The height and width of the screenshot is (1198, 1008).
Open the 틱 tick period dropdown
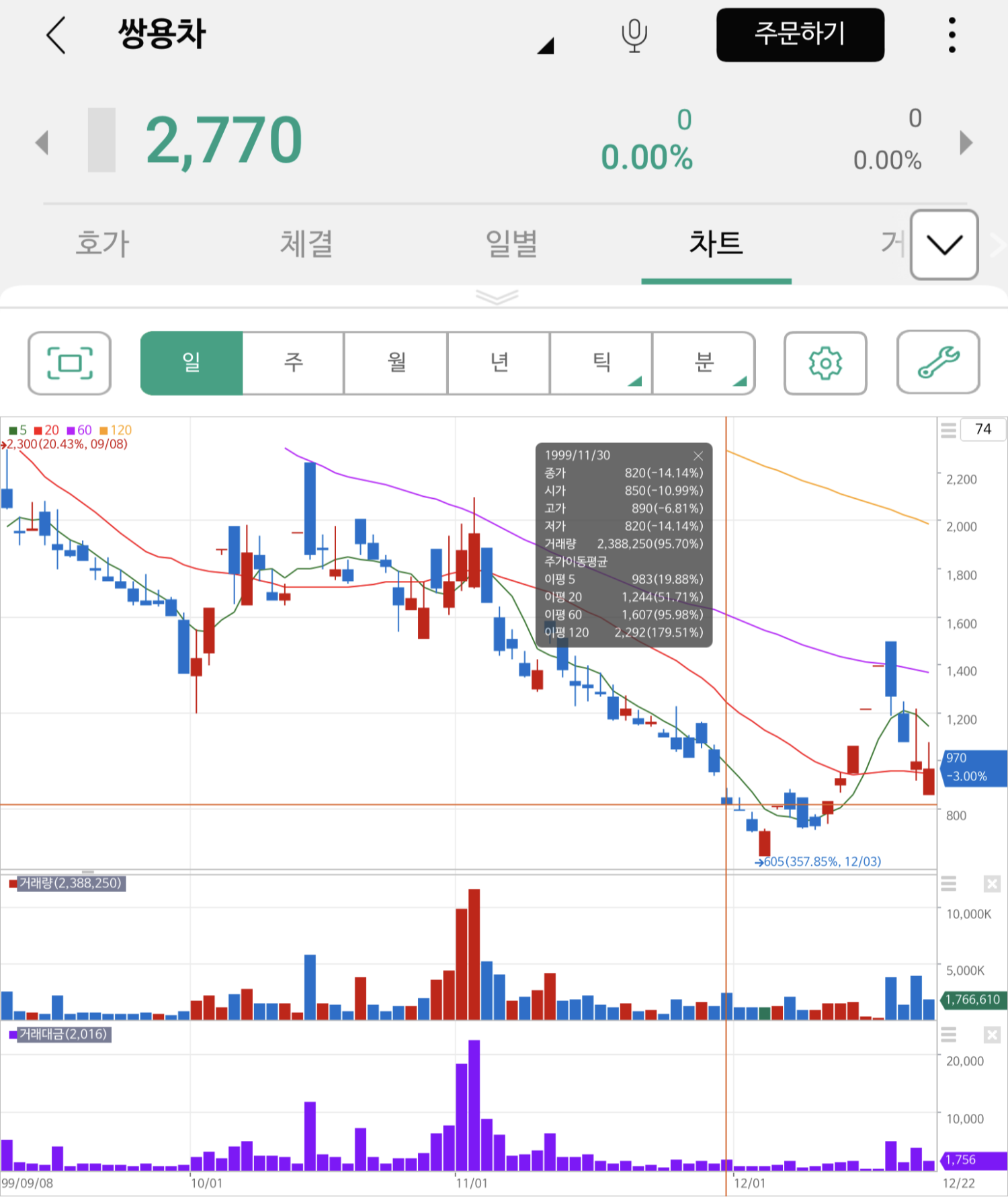click(x=601, y=363)
